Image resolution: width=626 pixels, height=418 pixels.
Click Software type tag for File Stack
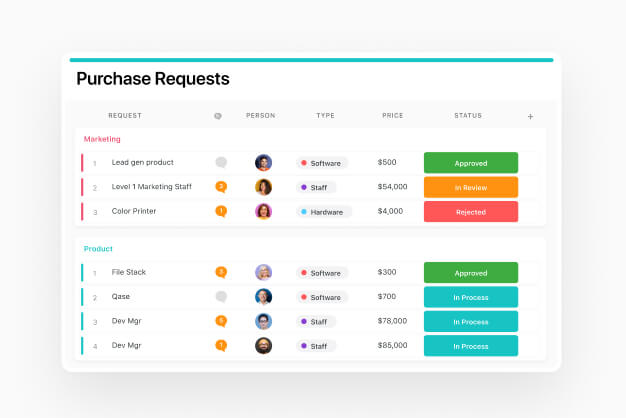(x=321, y=272)
